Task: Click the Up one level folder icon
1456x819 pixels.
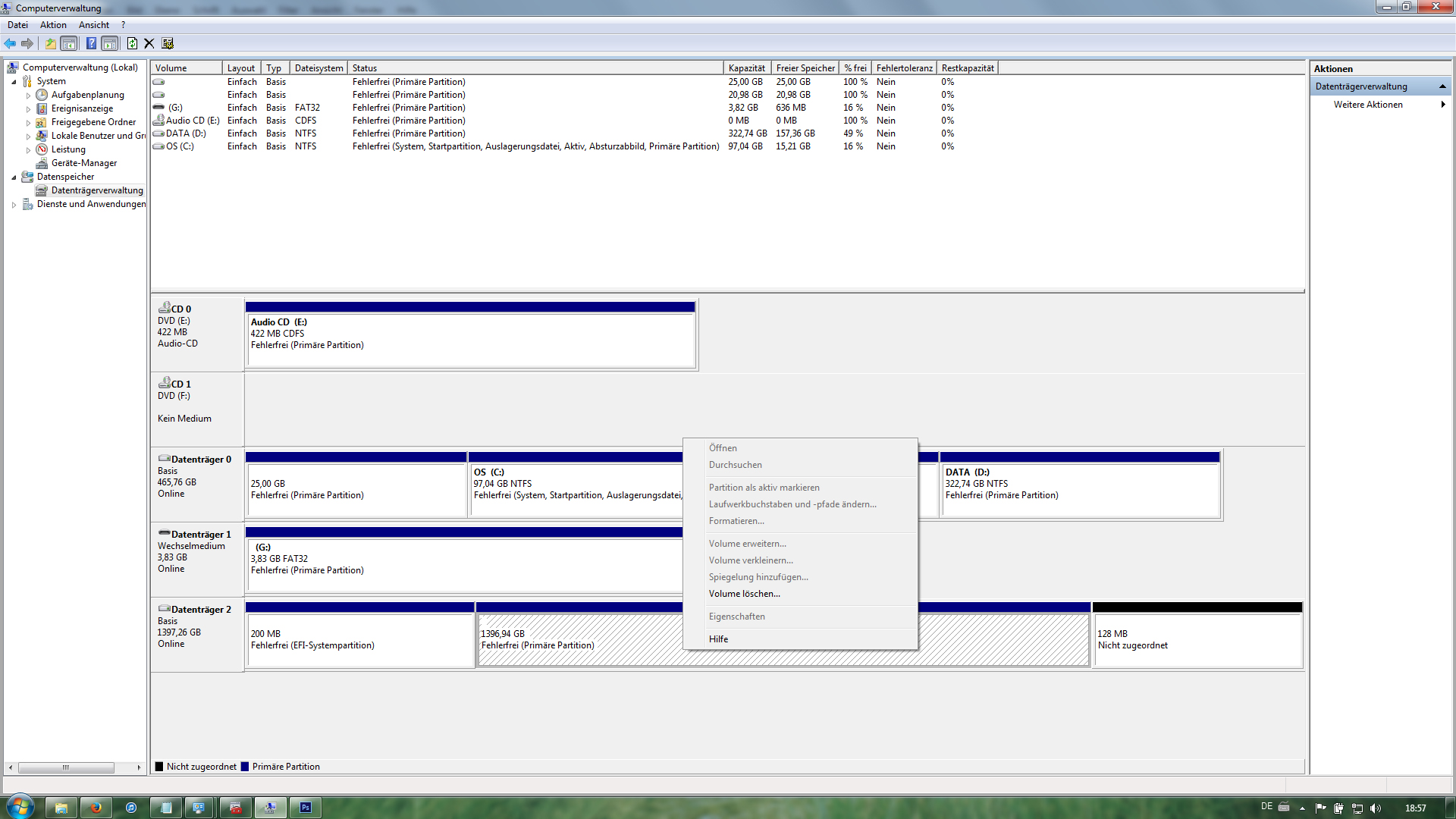Action: (50, 43)
